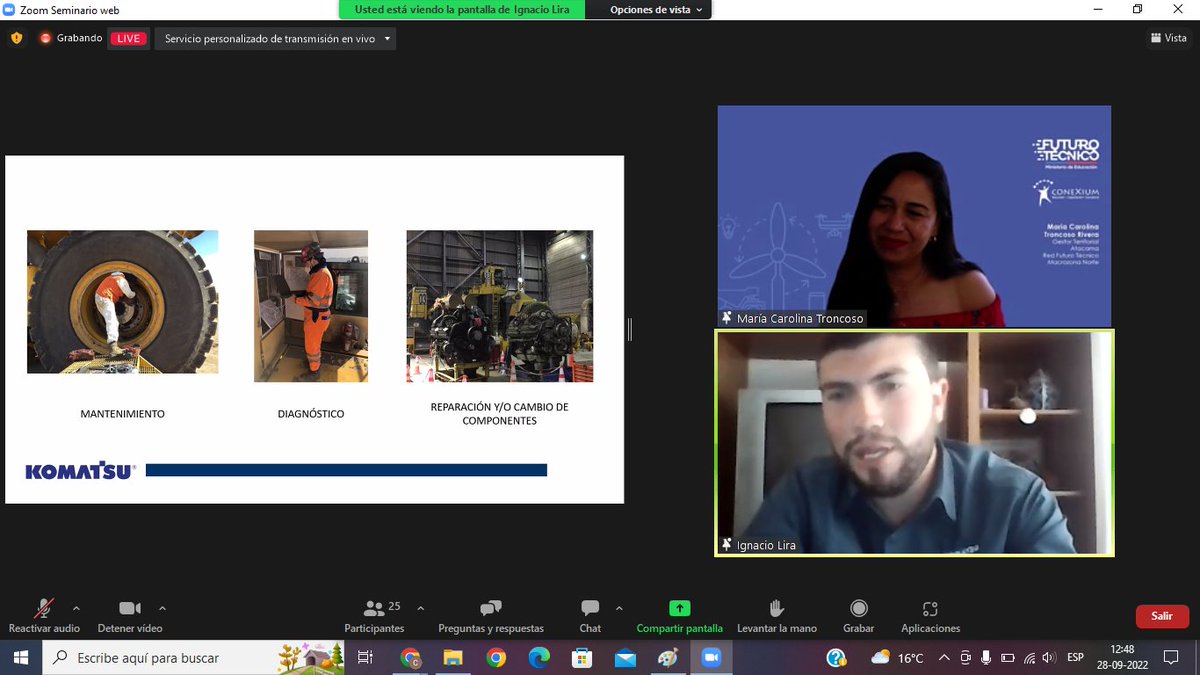Screen dimensions: 1200x675
Task: Click the KOMATSU logo on slide
Action: pyautogui.click(x=80, y=471)
